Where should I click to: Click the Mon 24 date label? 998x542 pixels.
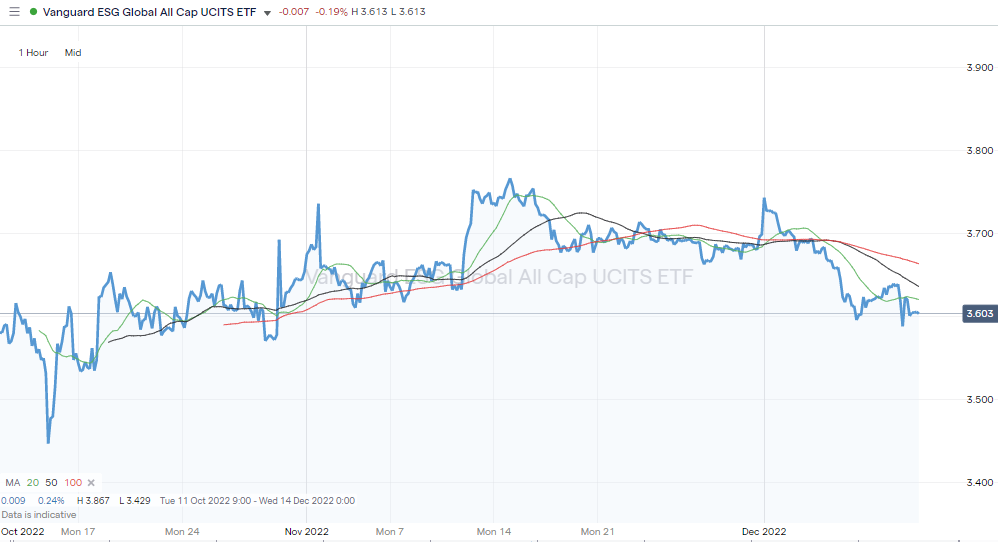click(x=183, y=531)
